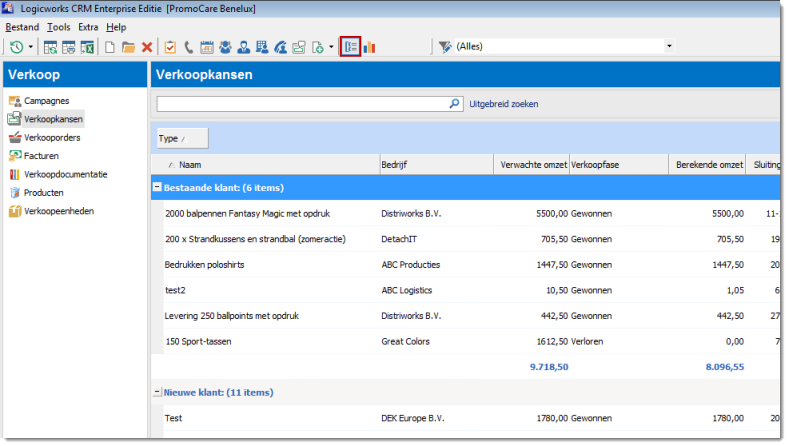Open the Tools menu
The height and width of the screenshot is (446, 788).
click(59, 27)
